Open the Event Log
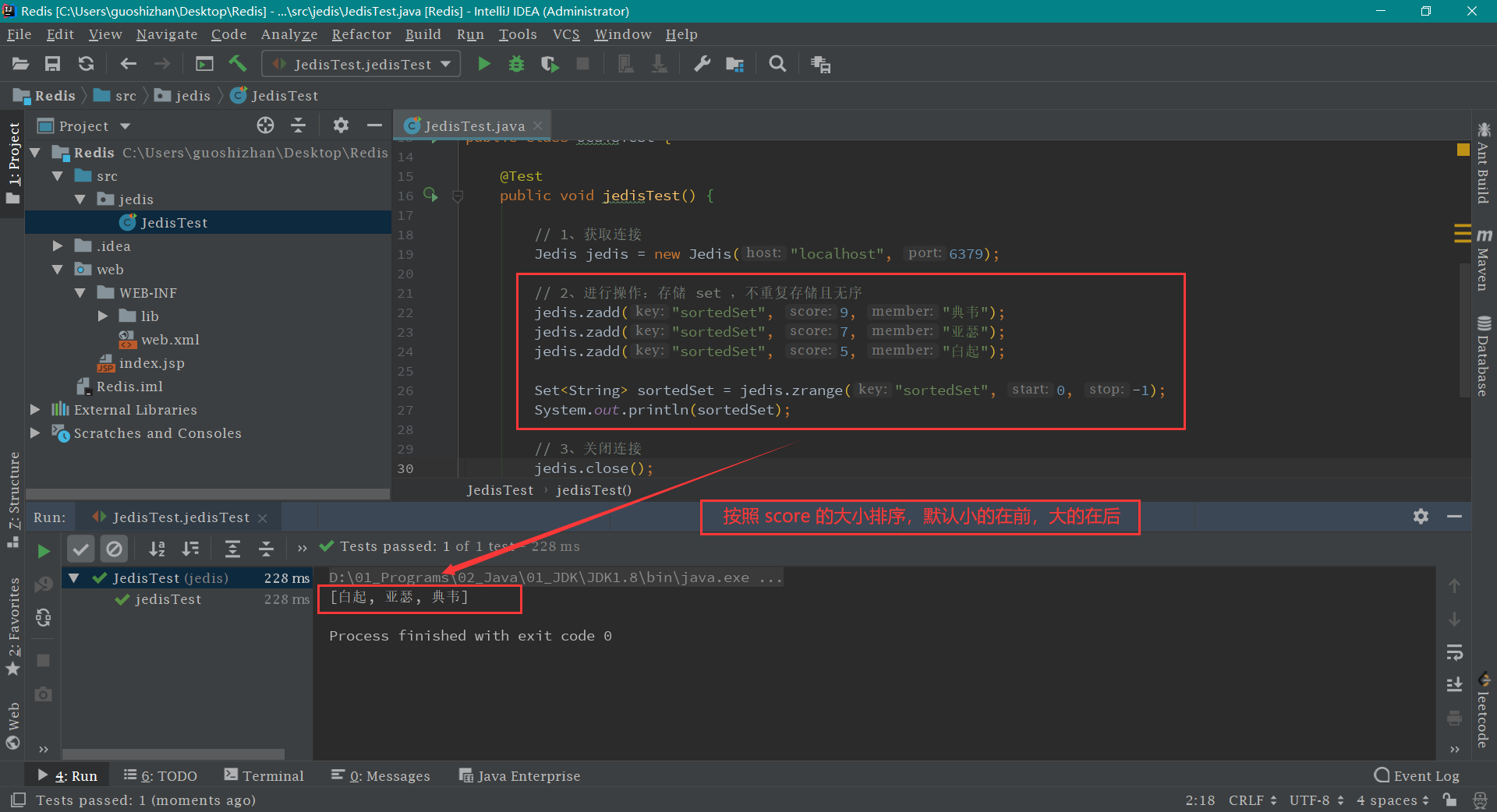The height and width of the screenshot is (812, 1497). click(x=1417, y=775)
